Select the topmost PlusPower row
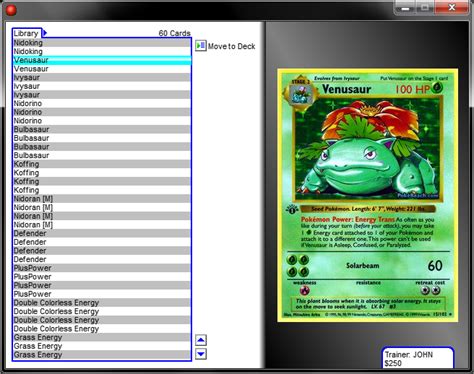Viewport: 474px width, 374px height. tap(102, 268)
